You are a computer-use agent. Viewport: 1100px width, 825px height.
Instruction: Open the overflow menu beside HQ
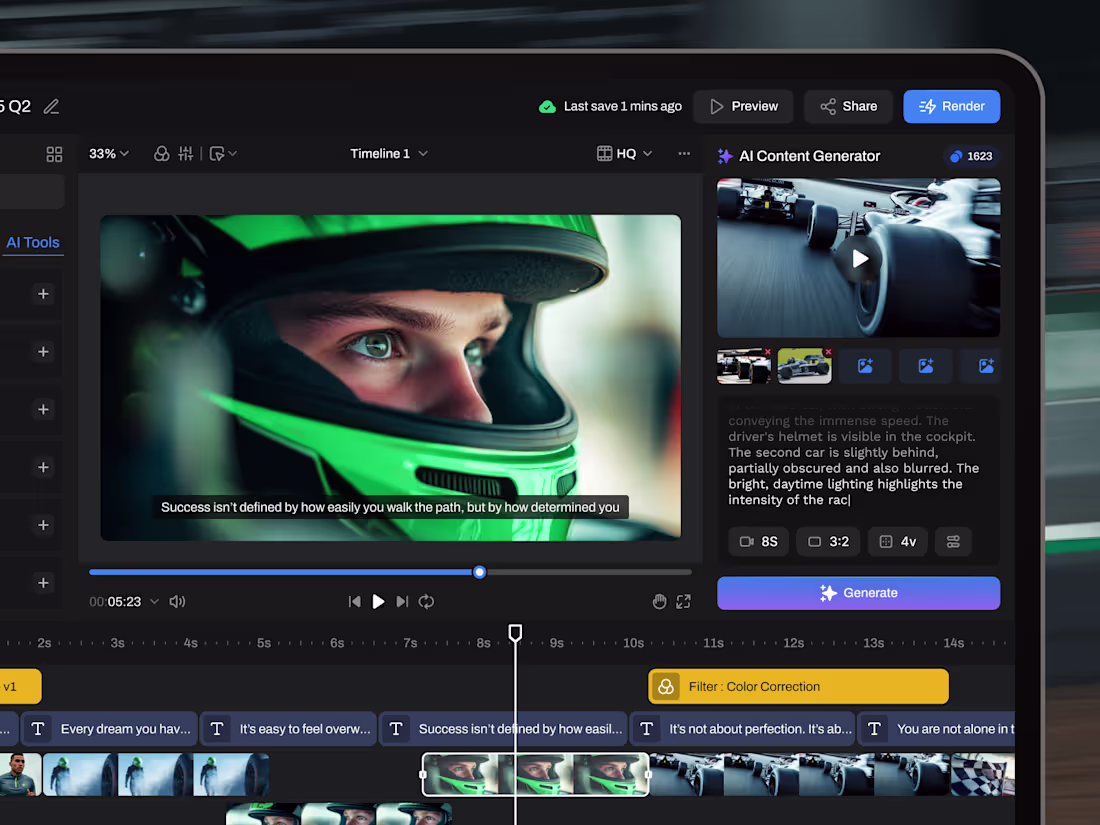[x=684, y=154]
